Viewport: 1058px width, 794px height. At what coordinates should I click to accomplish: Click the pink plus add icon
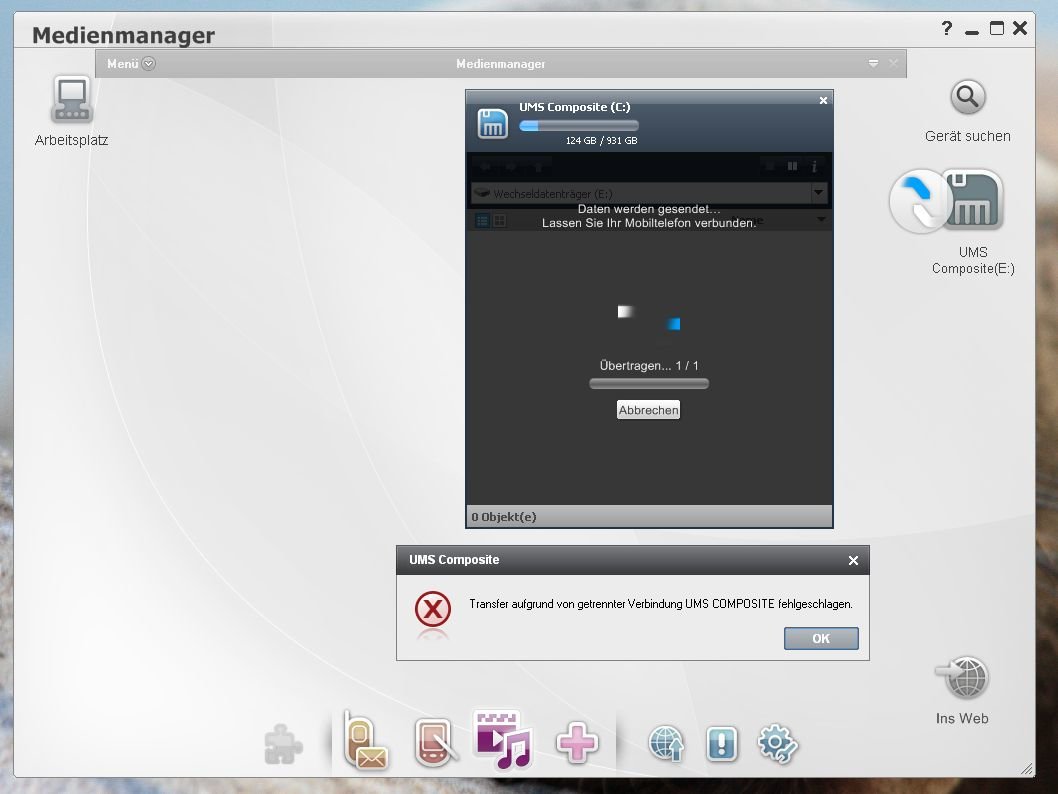577,743
